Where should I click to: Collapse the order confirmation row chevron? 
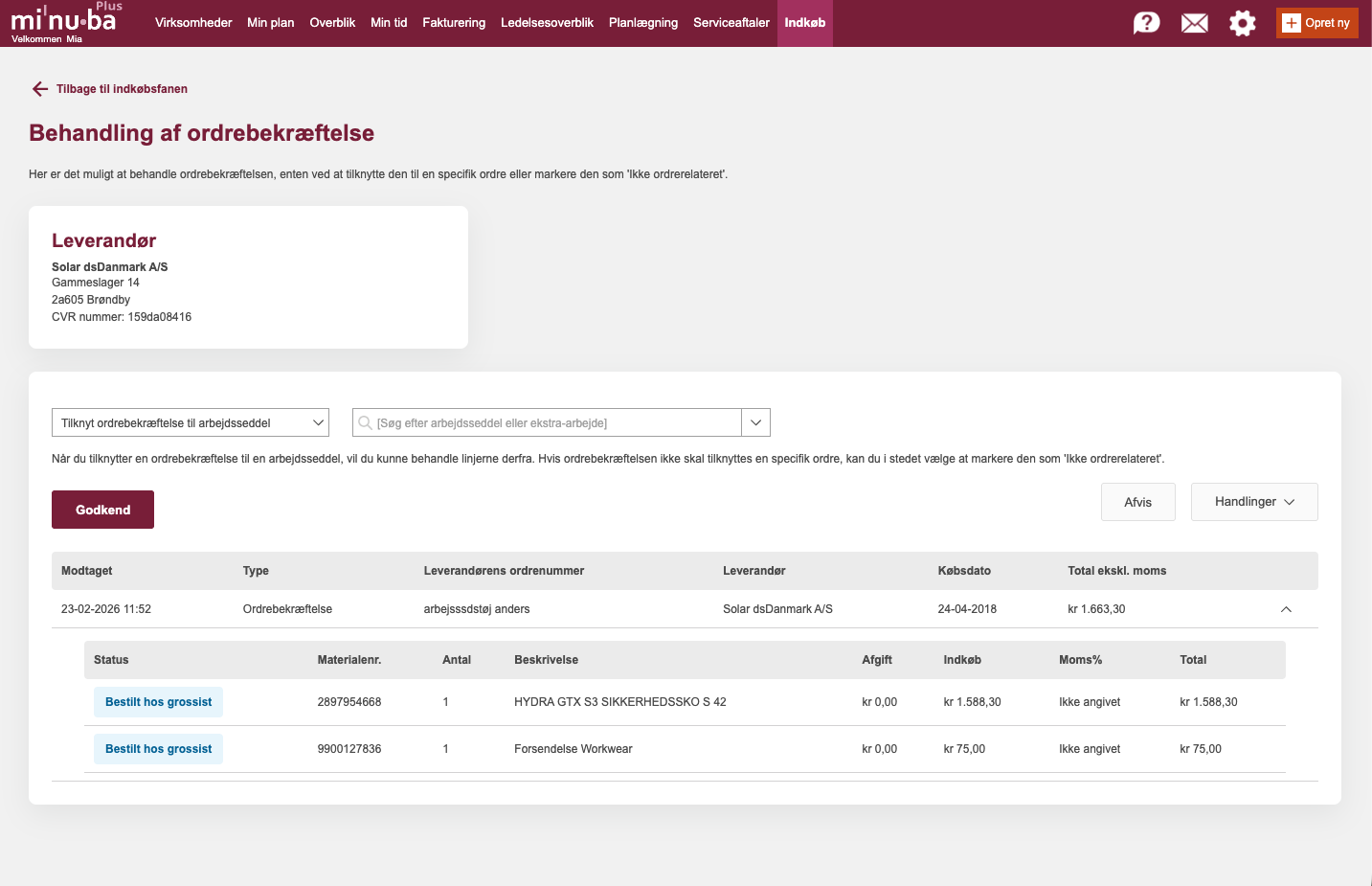(1286, 609)
